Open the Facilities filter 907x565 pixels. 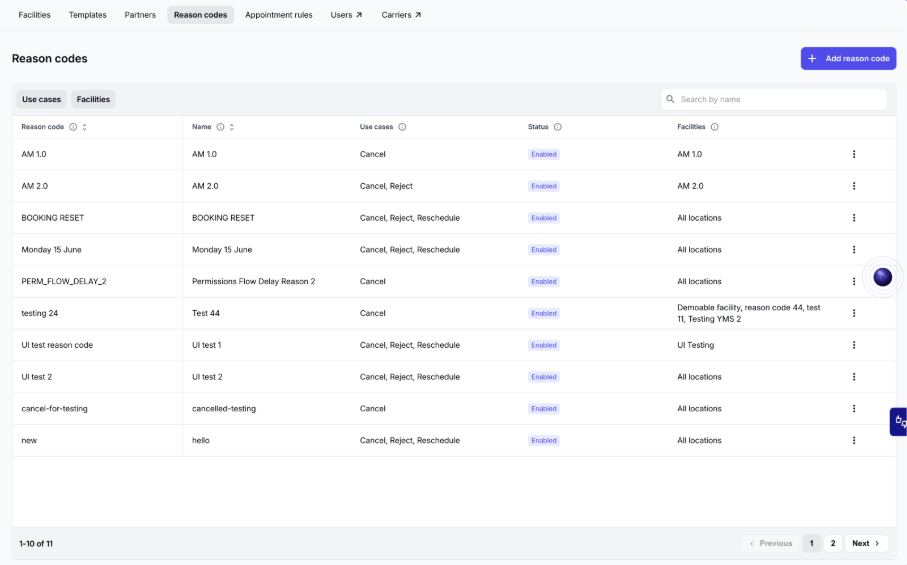click(93, 99)
